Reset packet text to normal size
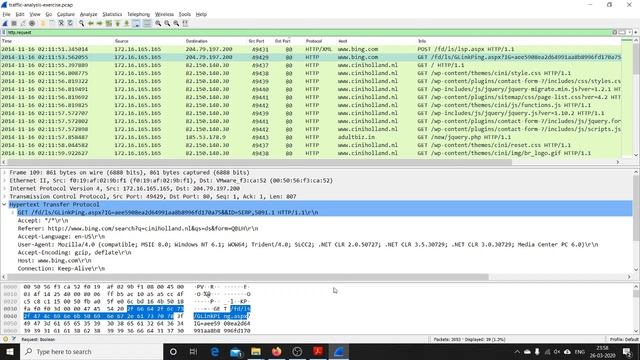Screen dimensions: 640x360 click(x=176, y=23)
